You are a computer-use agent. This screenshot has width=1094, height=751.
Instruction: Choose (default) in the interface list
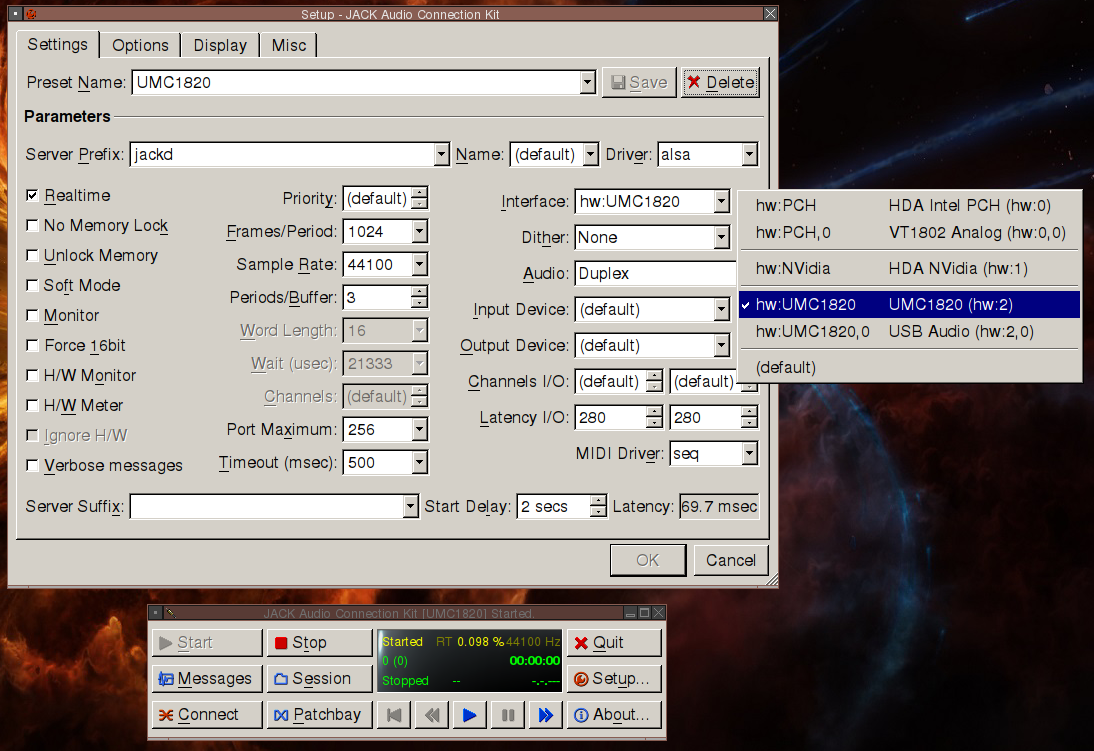coord(909,367)
